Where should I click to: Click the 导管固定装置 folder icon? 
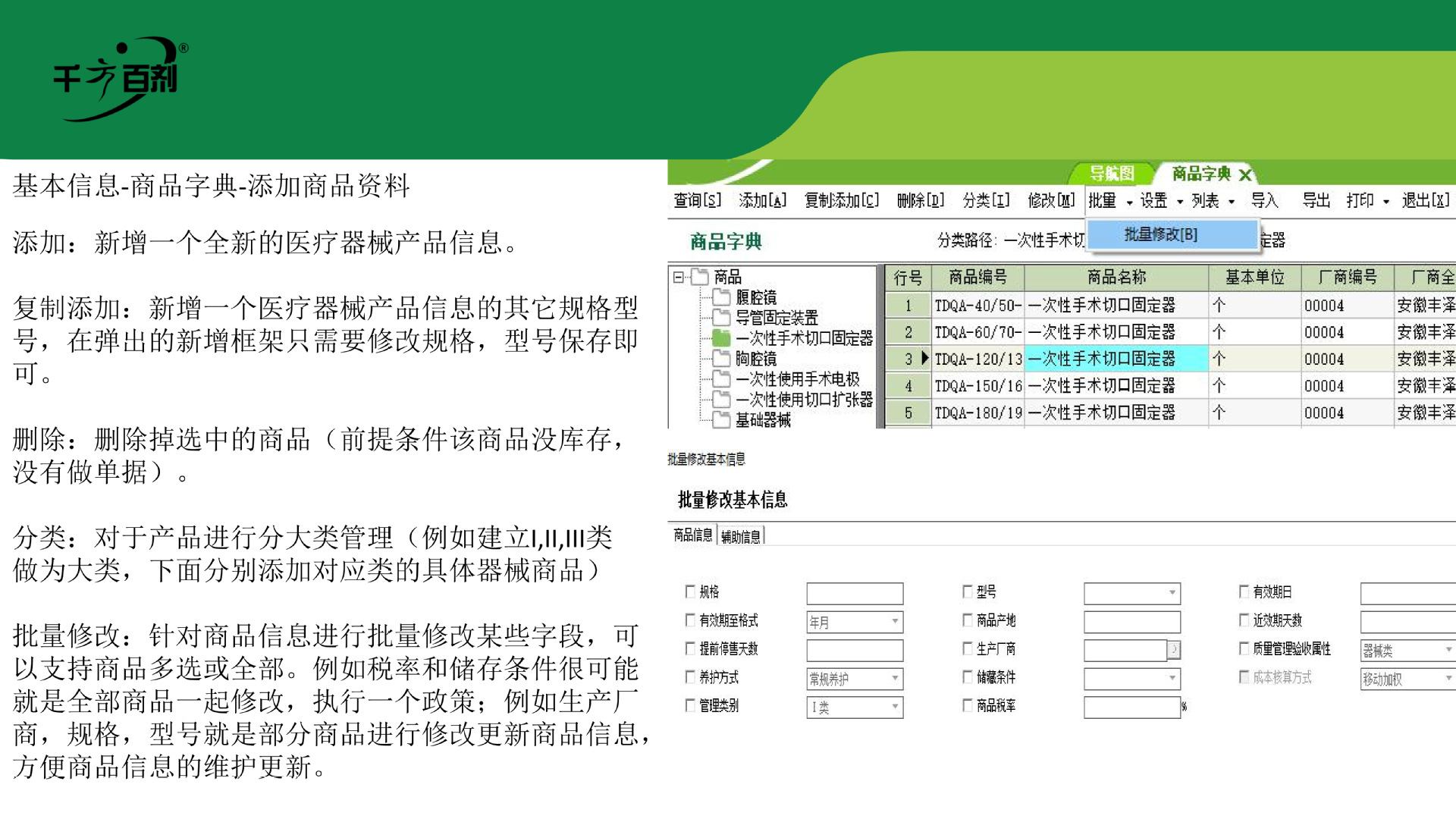coord(721,317)
